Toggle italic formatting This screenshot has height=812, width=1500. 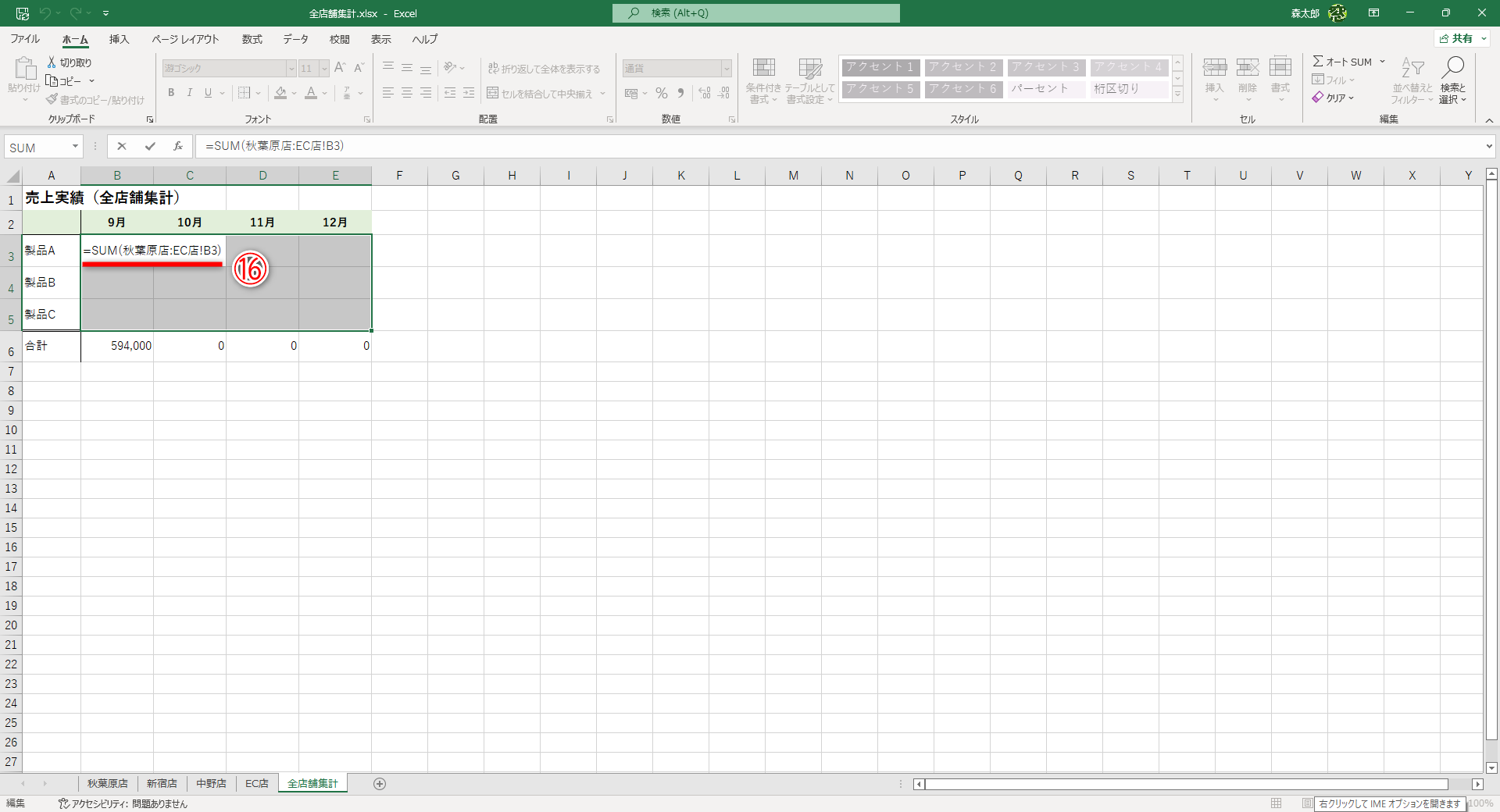189,93
